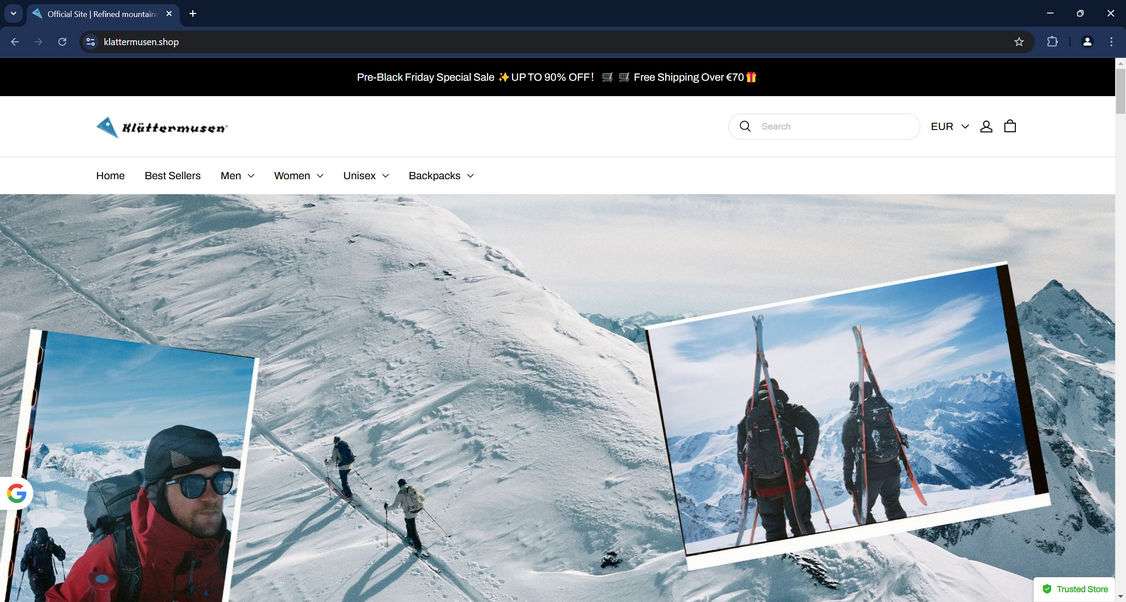Click the forward navigation arrow
This screenshot has width=1126, height=602.
coord(38,42)
